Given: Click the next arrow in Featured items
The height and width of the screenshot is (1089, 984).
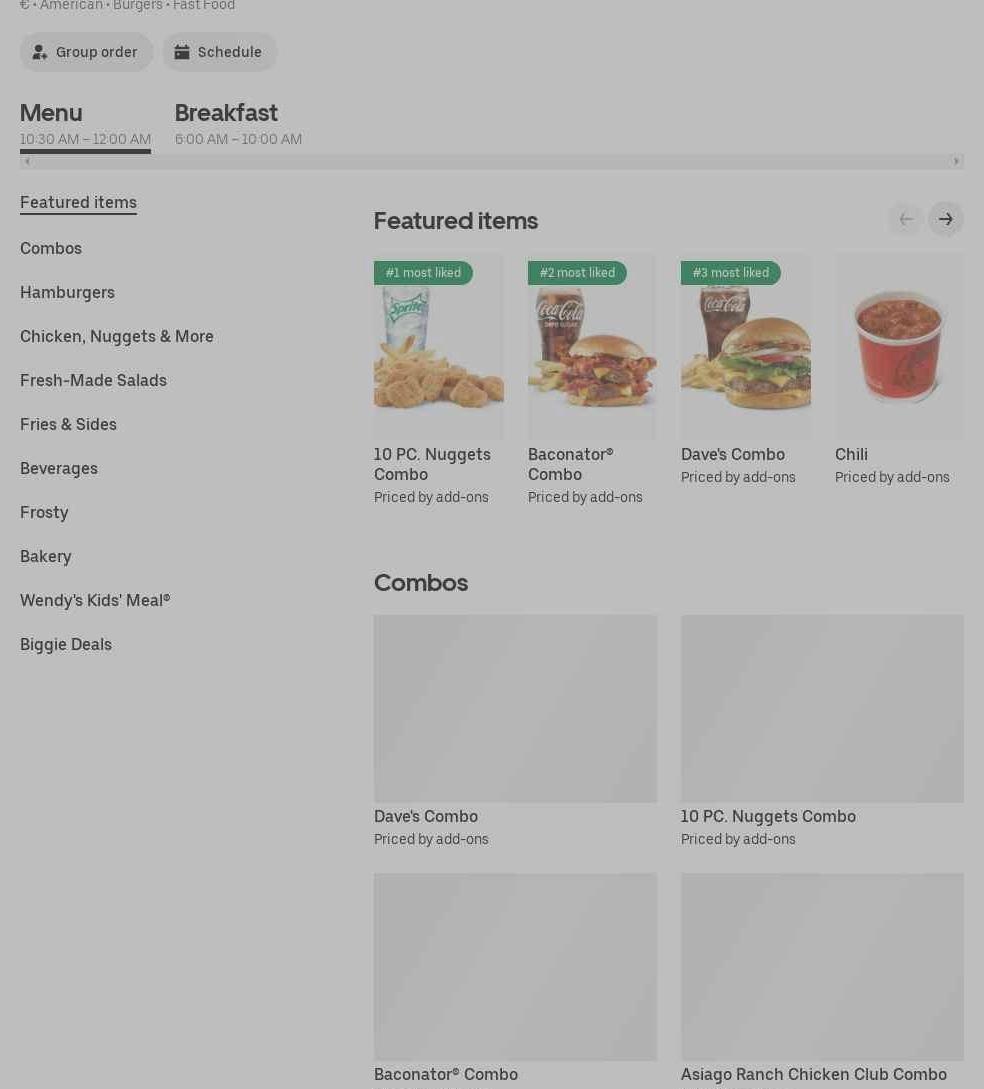Looking at the screenshot, I should pyautogui.click(x=945, y=219).
